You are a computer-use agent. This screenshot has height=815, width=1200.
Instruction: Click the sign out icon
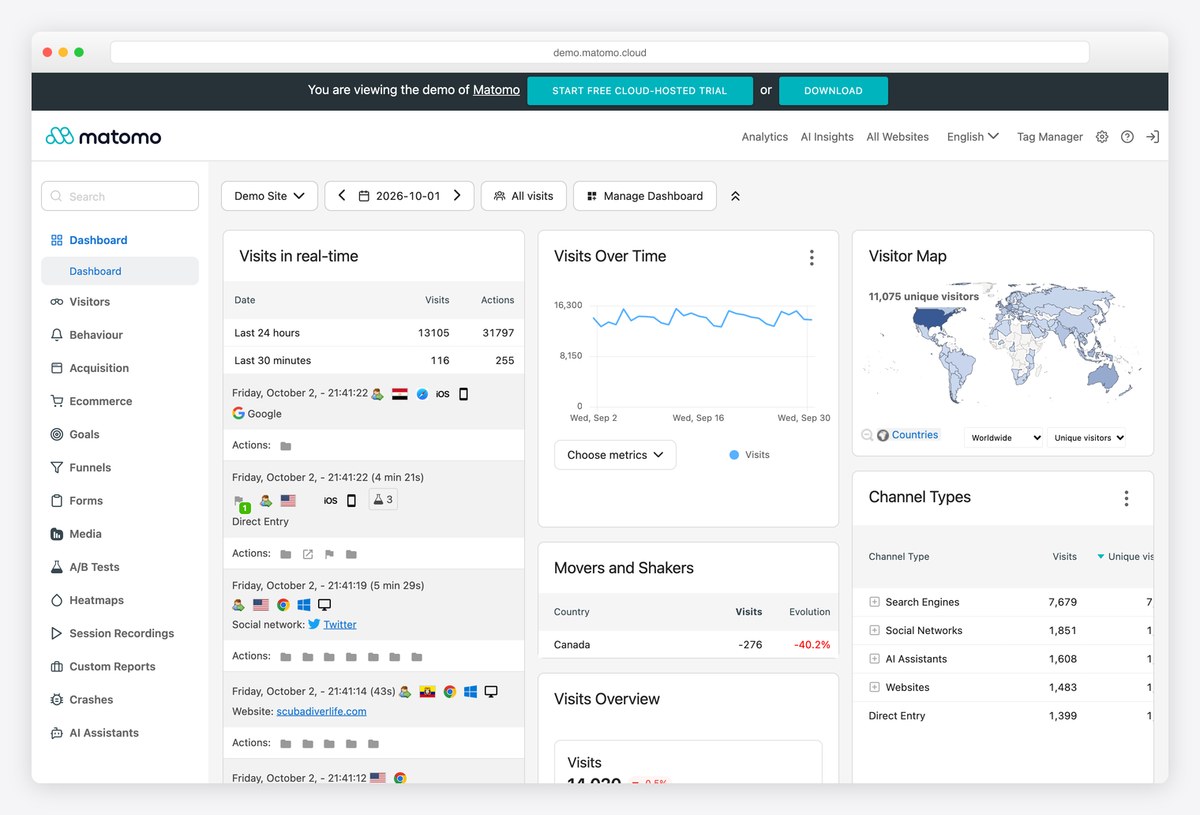click(x=1152, y=137)
